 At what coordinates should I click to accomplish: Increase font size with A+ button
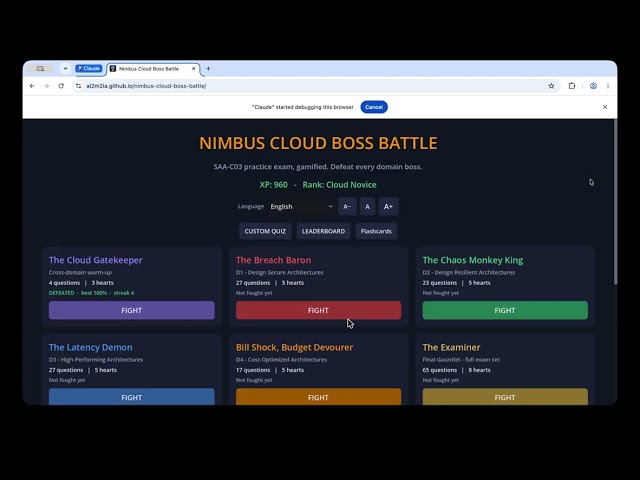coord(388,207)
